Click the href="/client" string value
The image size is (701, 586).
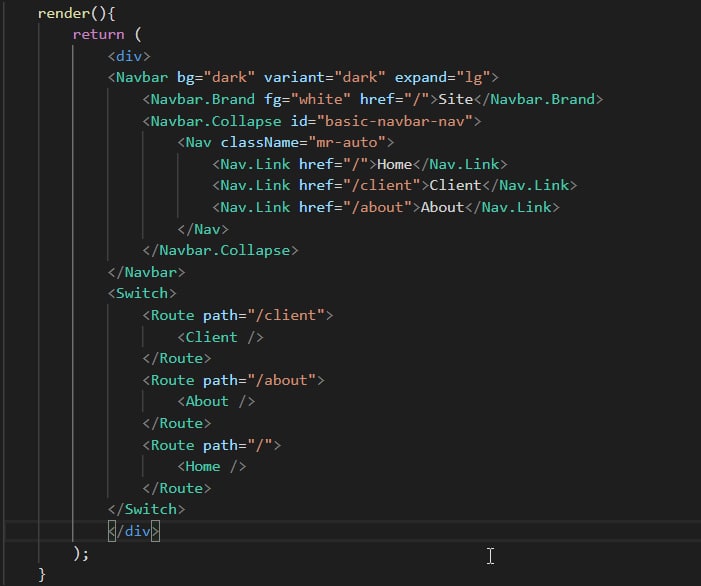click(381, 185)
